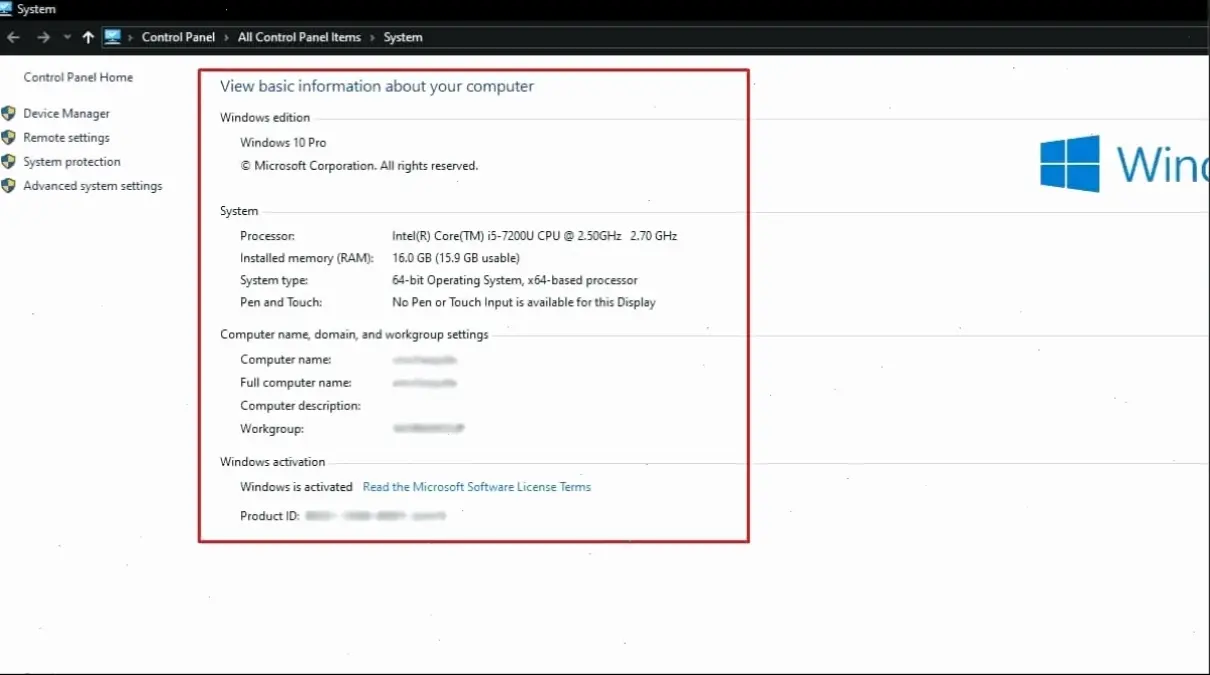Click the Processor label
This screenshot has width=1210, height=675.
pos(268,236)
